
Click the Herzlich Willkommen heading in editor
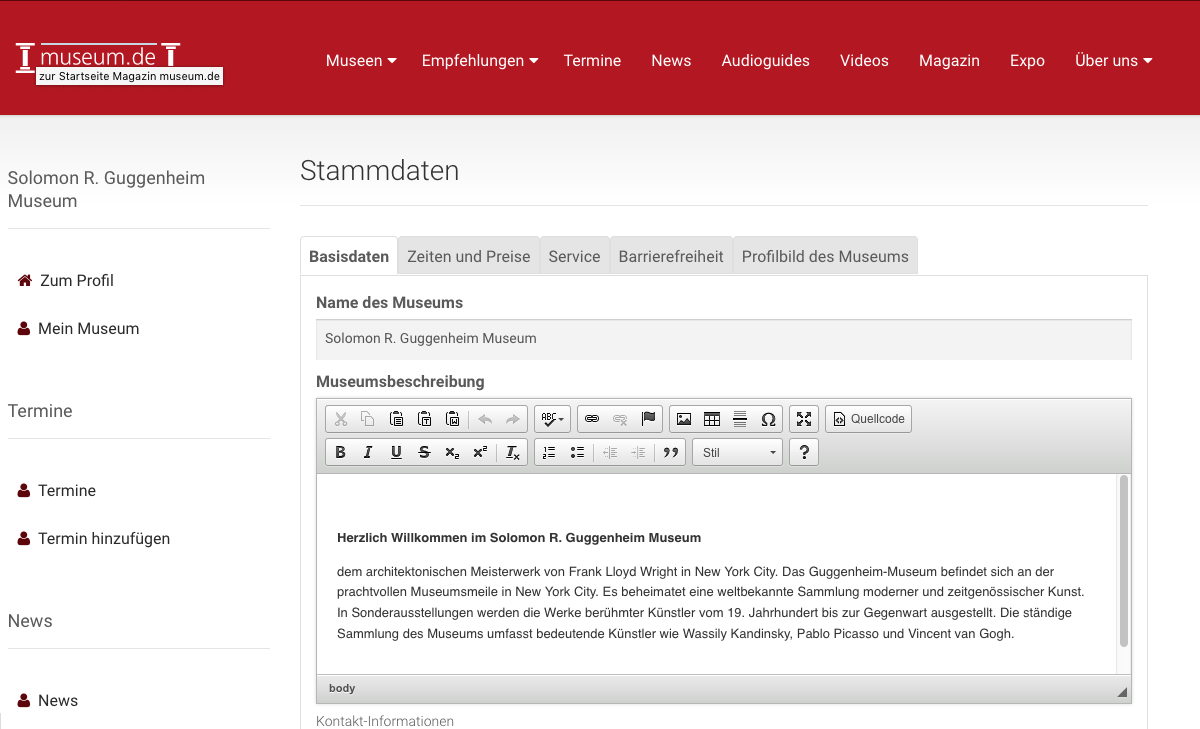click(519, 538)
